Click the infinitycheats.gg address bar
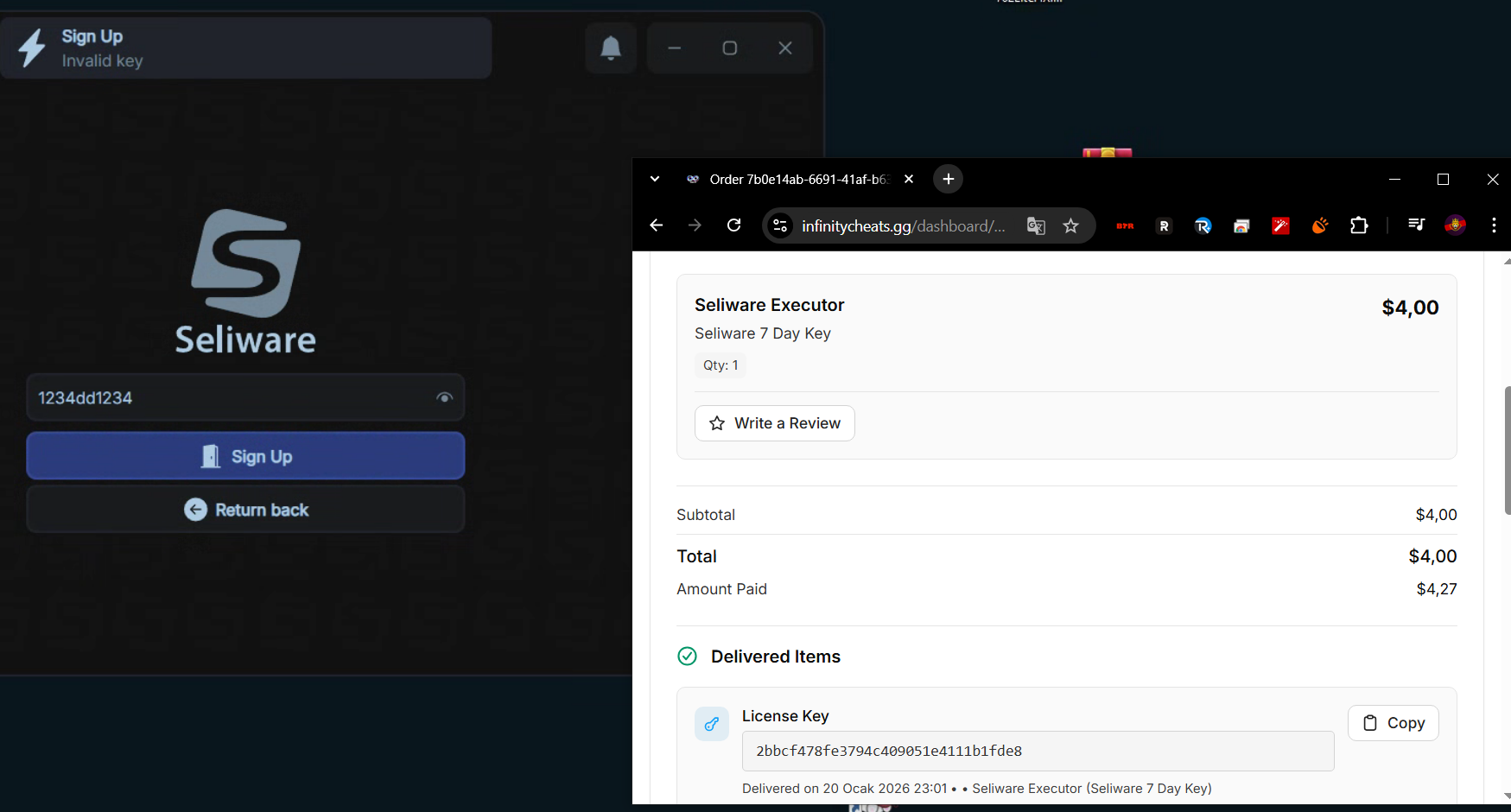This screenshot has width=1511, height=812. pyautogui.click(x=904, y=225)
